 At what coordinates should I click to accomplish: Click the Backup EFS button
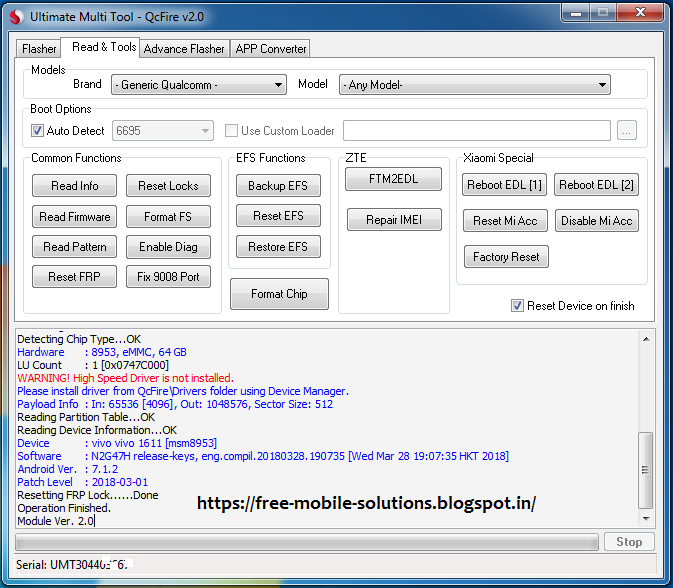pos(278,185)
